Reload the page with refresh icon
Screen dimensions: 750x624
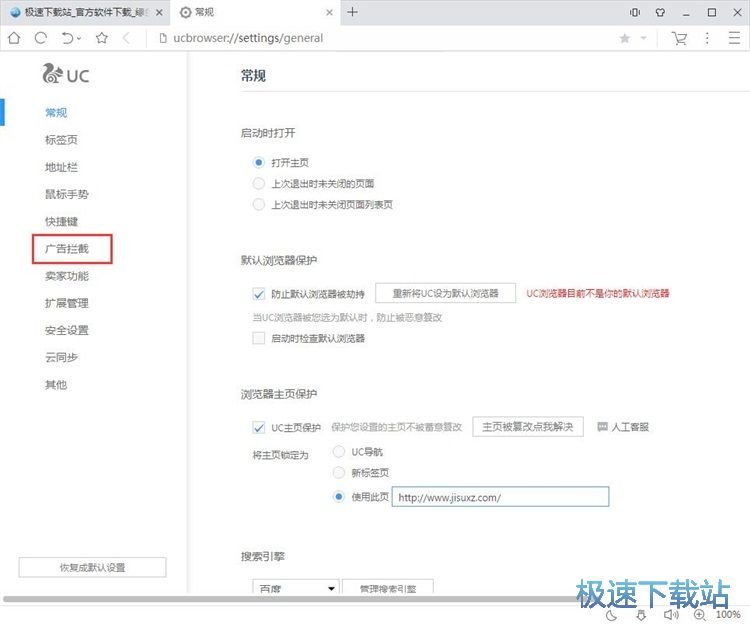[x=41, y=38]
